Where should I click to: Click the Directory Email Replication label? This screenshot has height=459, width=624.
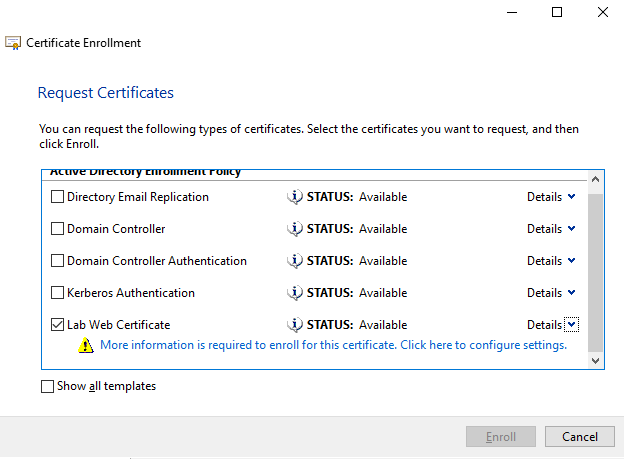[x=138, y=197]
